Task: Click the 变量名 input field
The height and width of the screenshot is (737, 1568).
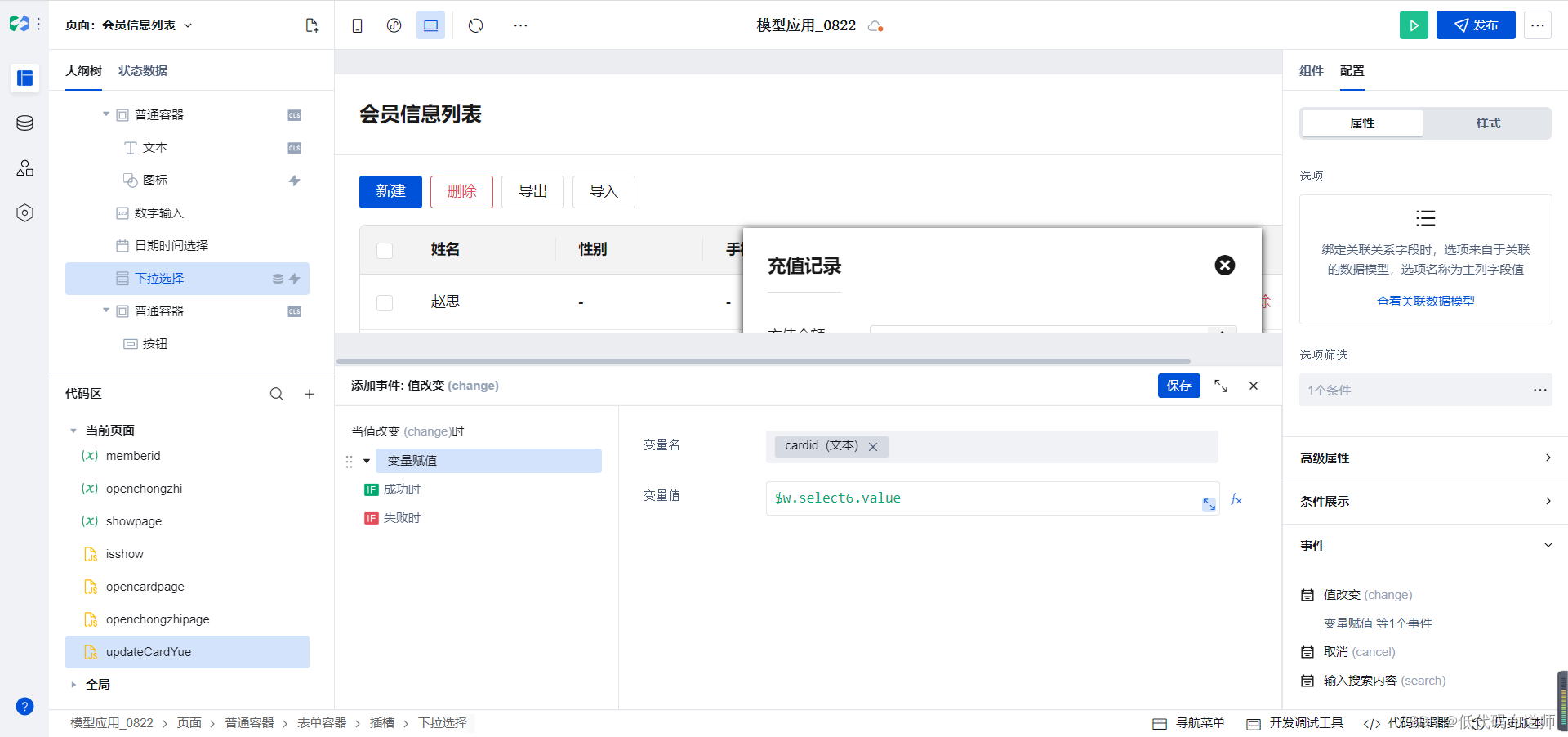Action: coord(992,447)
